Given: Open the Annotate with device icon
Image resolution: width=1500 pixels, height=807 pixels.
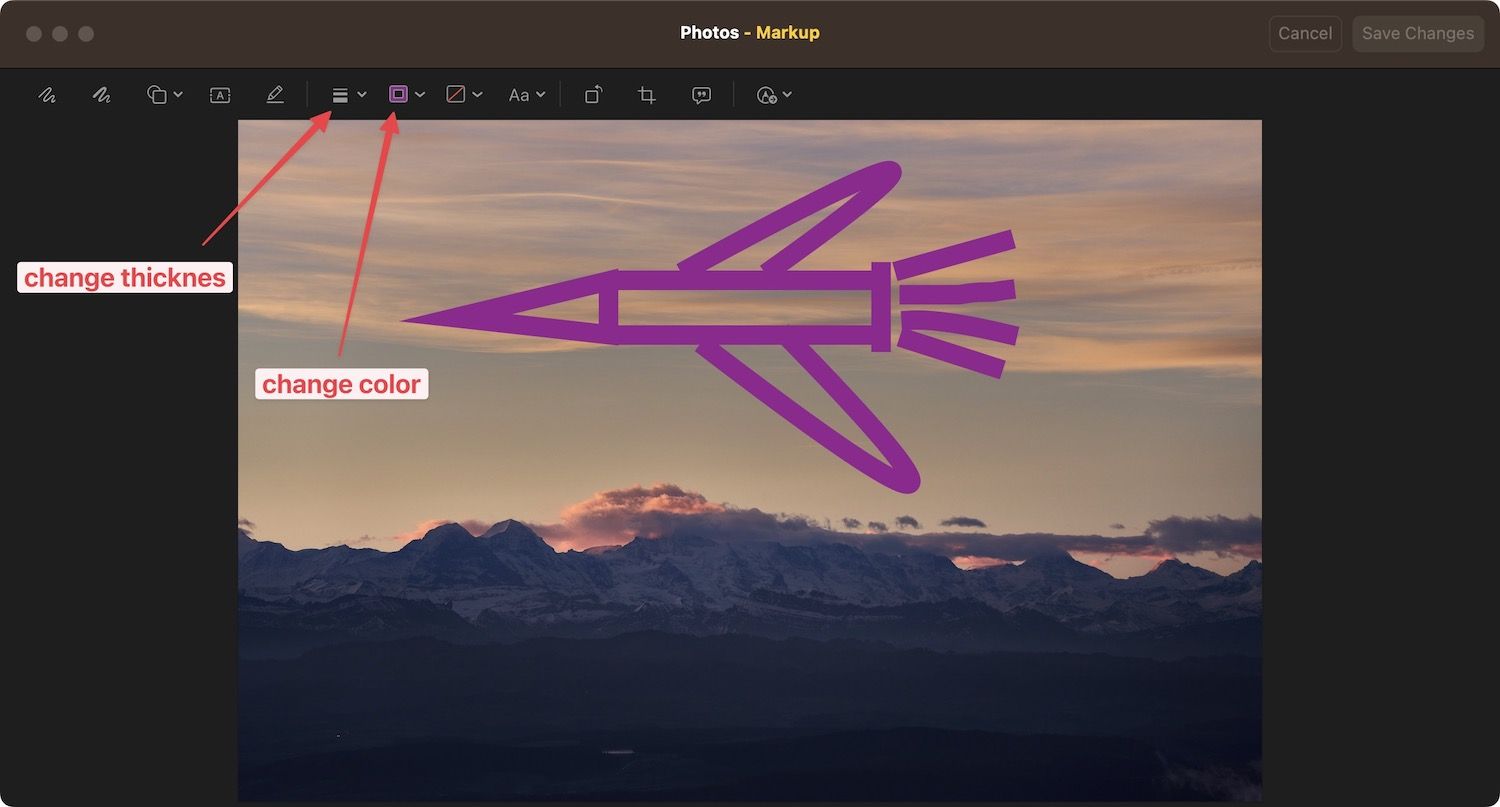Looking at the screenshot, I should coord(770,94).
